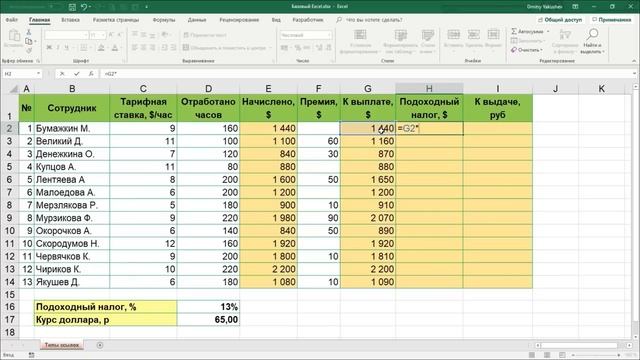Image resolution: width=640 pixels, height=360 pixels.
Task: Switch to the Рецензирование tab
Action: tap(239, 20)
